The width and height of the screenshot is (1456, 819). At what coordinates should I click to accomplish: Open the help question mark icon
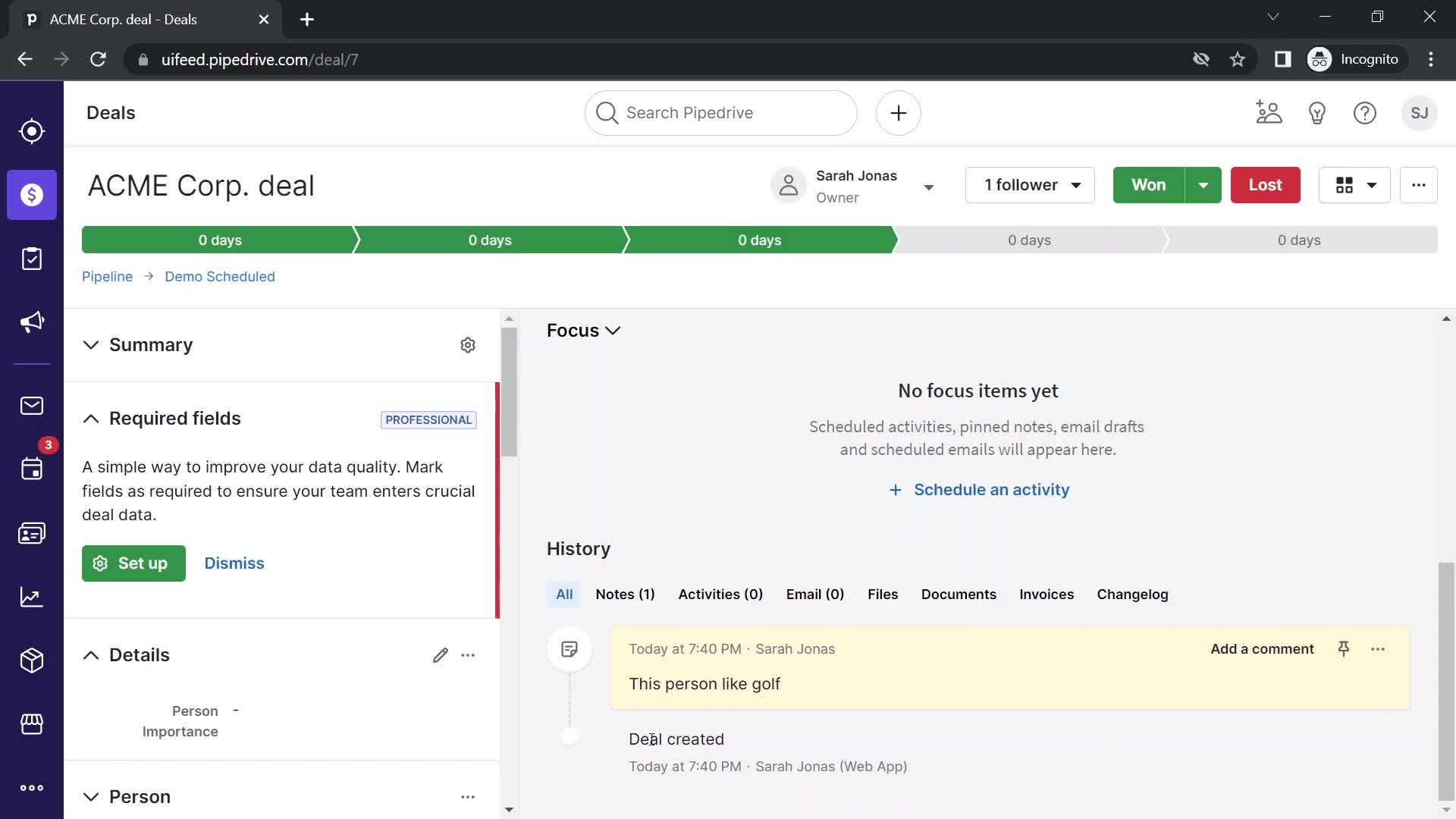pyautogui.click(x=1365, y=113)
